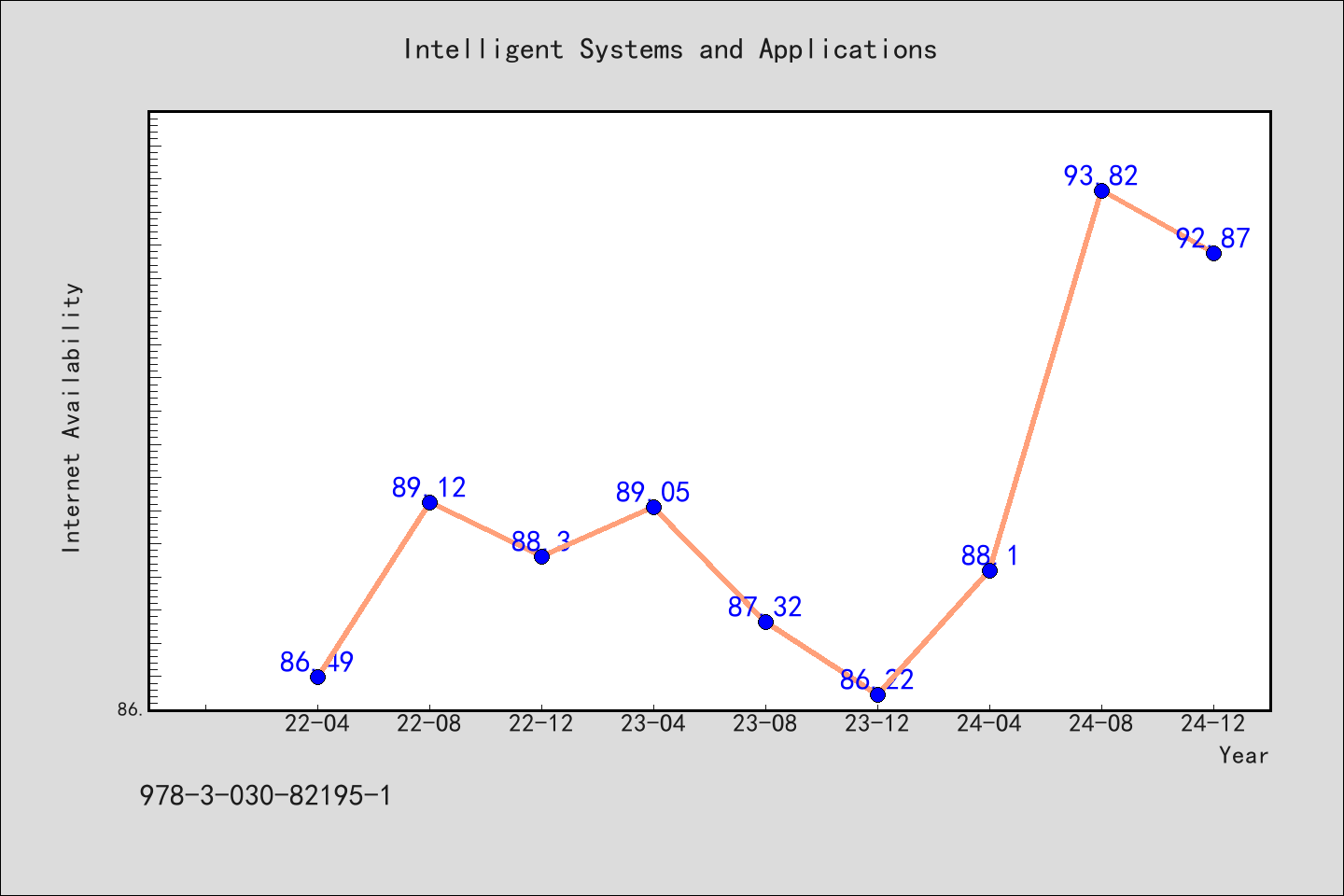The height and width of the screenshot is (896, 1344).
Task: Click the 22-08 x-axis tick label
Action: point(429,724)
